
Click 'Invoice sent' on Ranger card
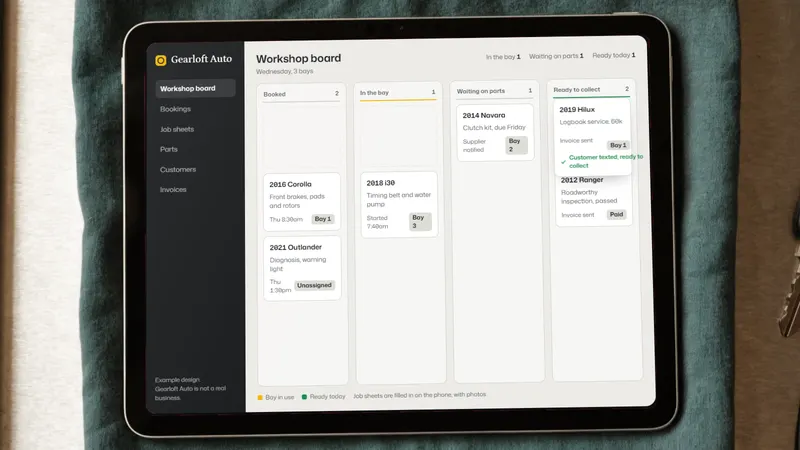point(578,215)
